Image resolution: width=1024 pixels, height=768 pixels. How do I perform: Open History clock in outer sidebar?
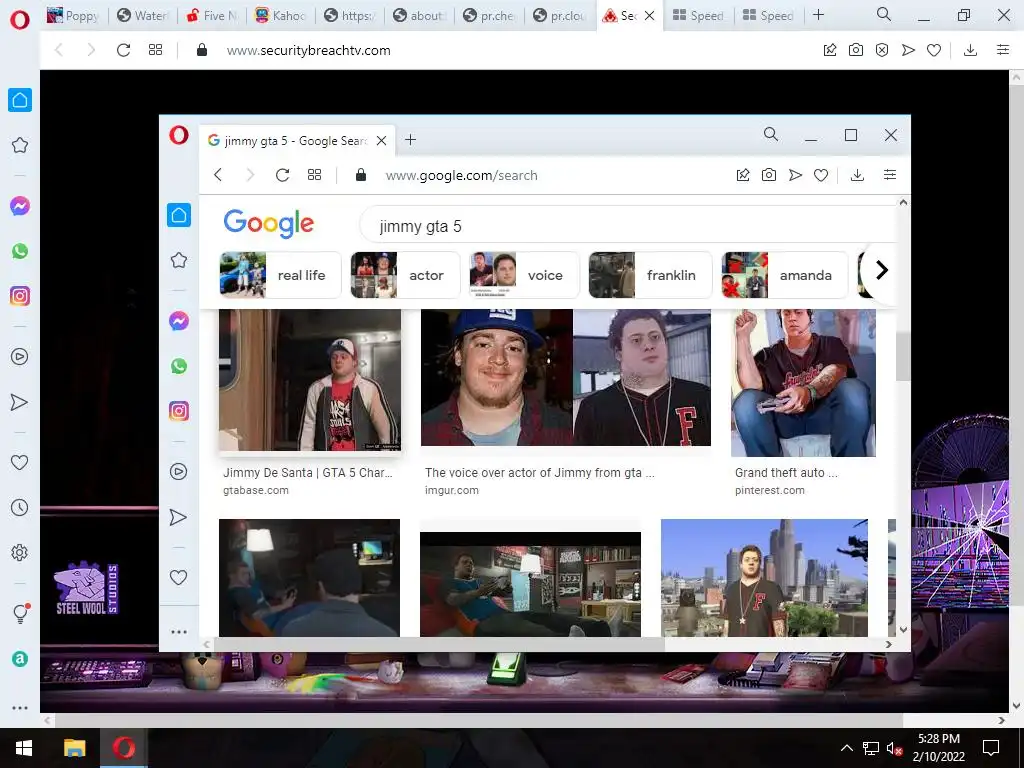[20, 507]
